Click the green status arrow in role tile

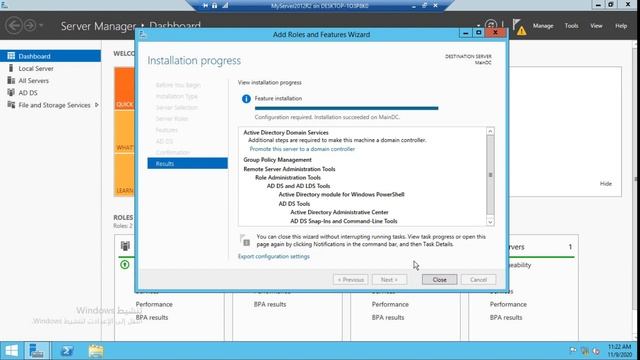(x=125, y=264)
